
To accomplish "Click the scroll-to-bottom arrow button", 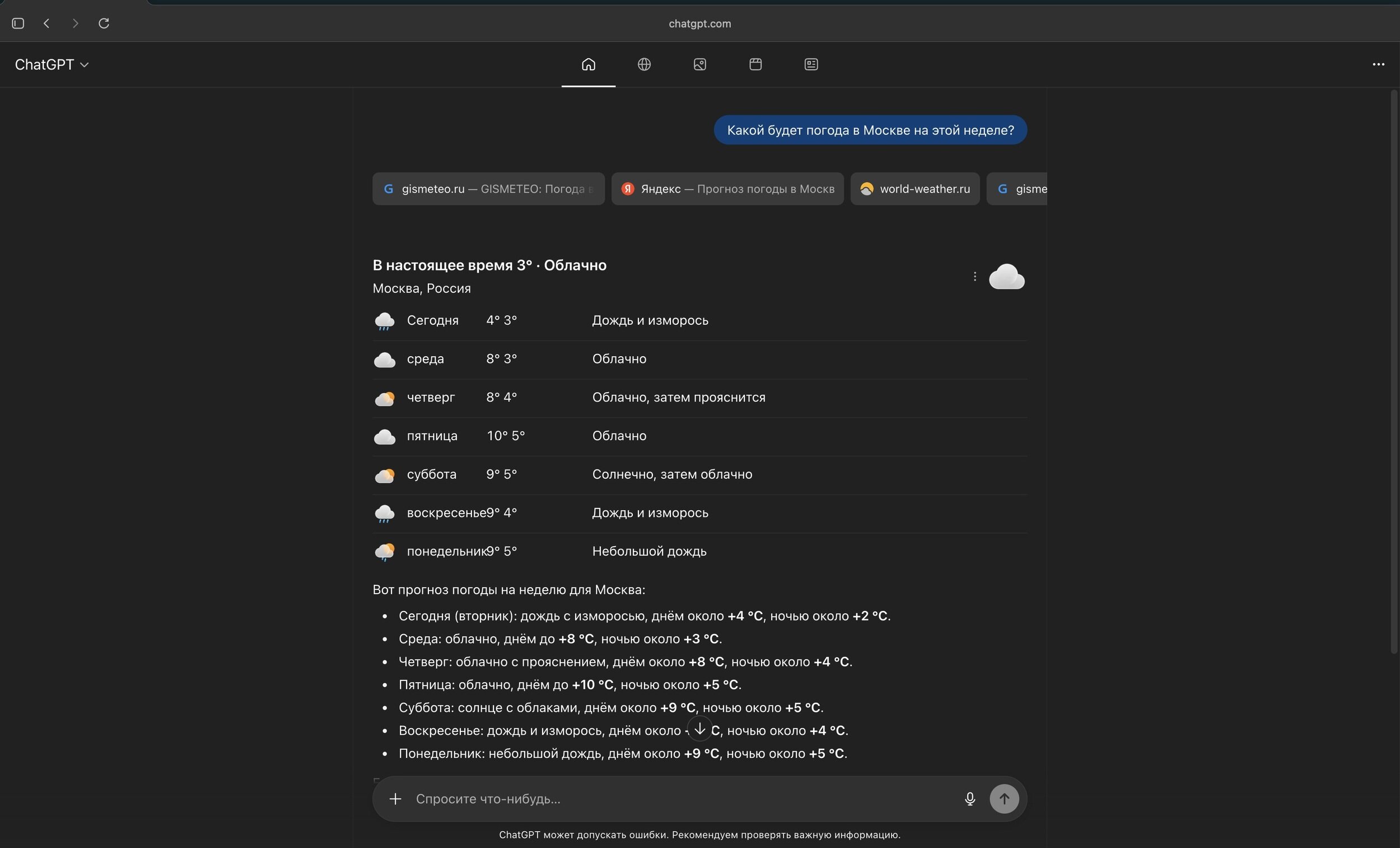I will click(x=699, y=729).
